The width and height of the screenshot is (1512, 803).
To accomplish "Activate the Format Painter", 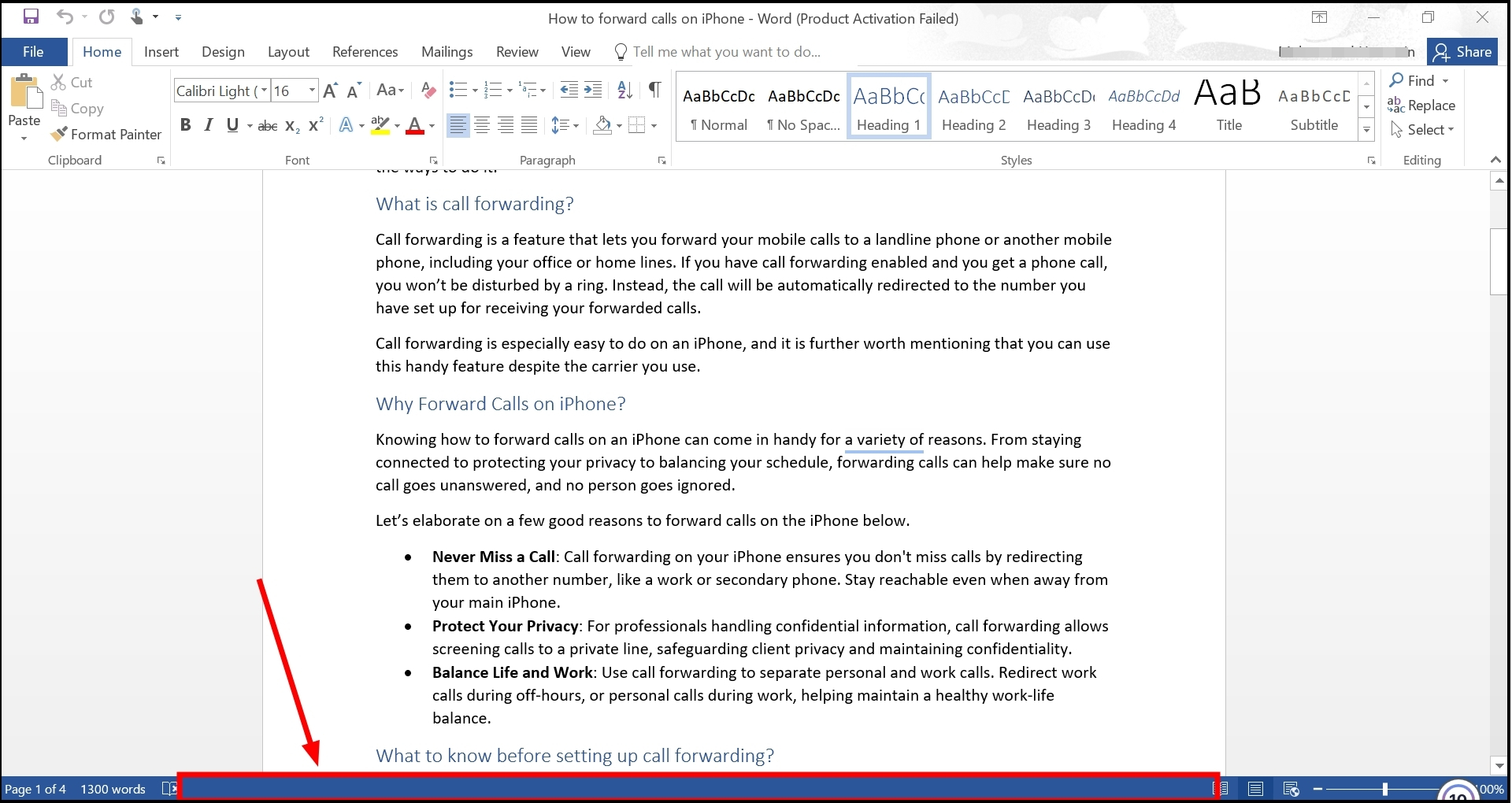I will coord(106,135).
